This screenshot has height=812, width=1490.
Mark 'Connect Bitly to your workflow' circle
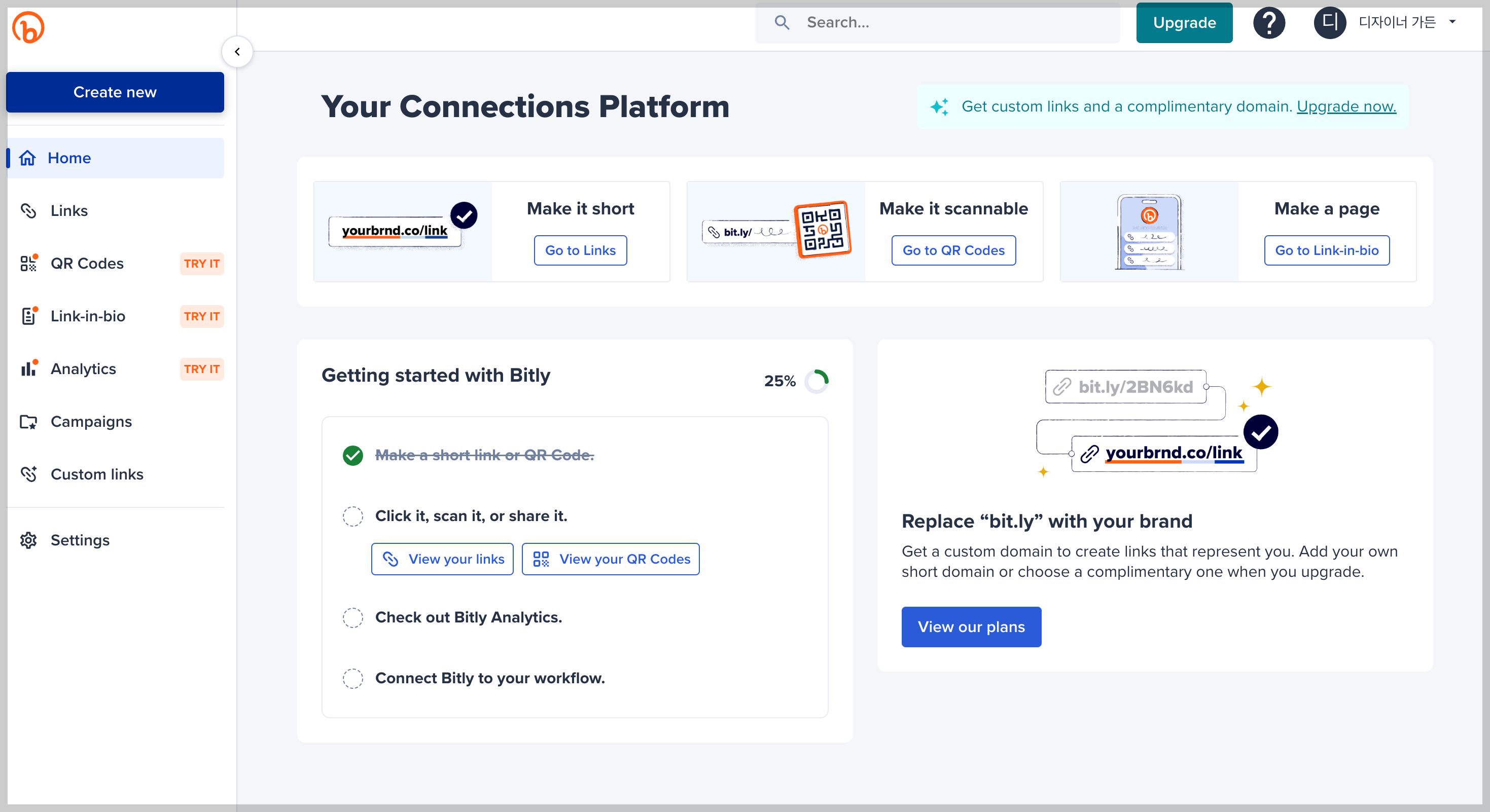tap(353, 678)
